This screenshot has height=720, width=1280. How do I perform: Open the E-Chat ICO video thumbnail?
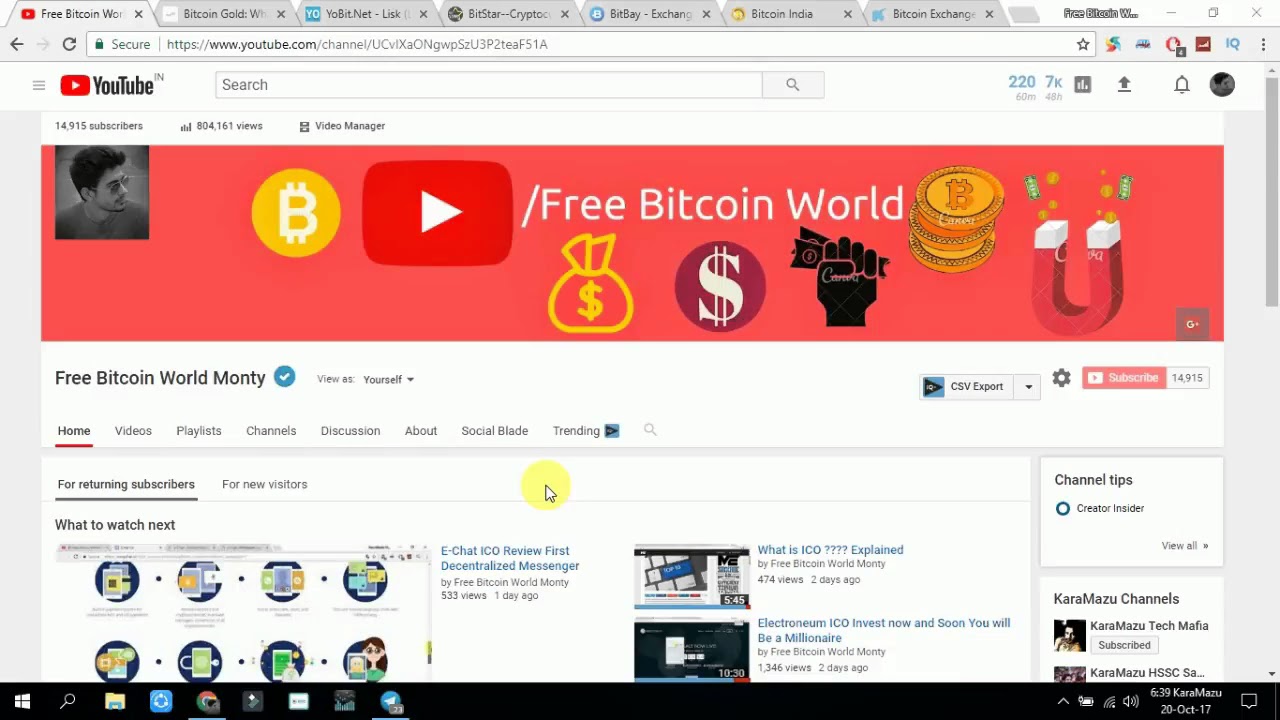coord(243,613)
